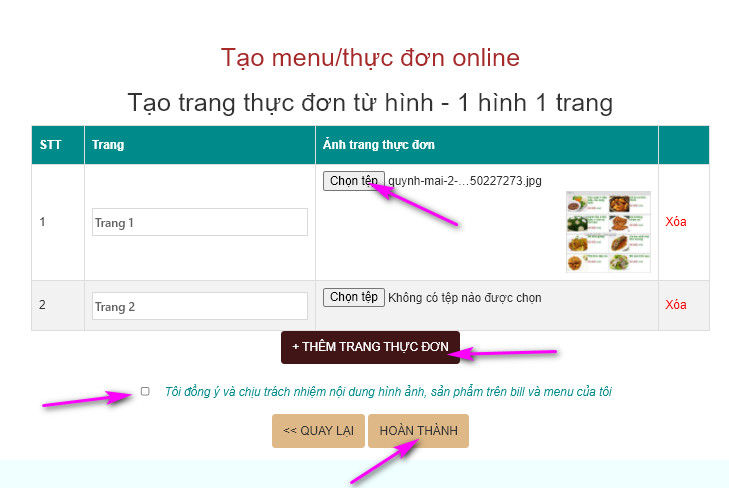Focus the Trang 1 name field
Image resolution: width=729 pixels, height=488 pixels.
click(x=199, y=222)
